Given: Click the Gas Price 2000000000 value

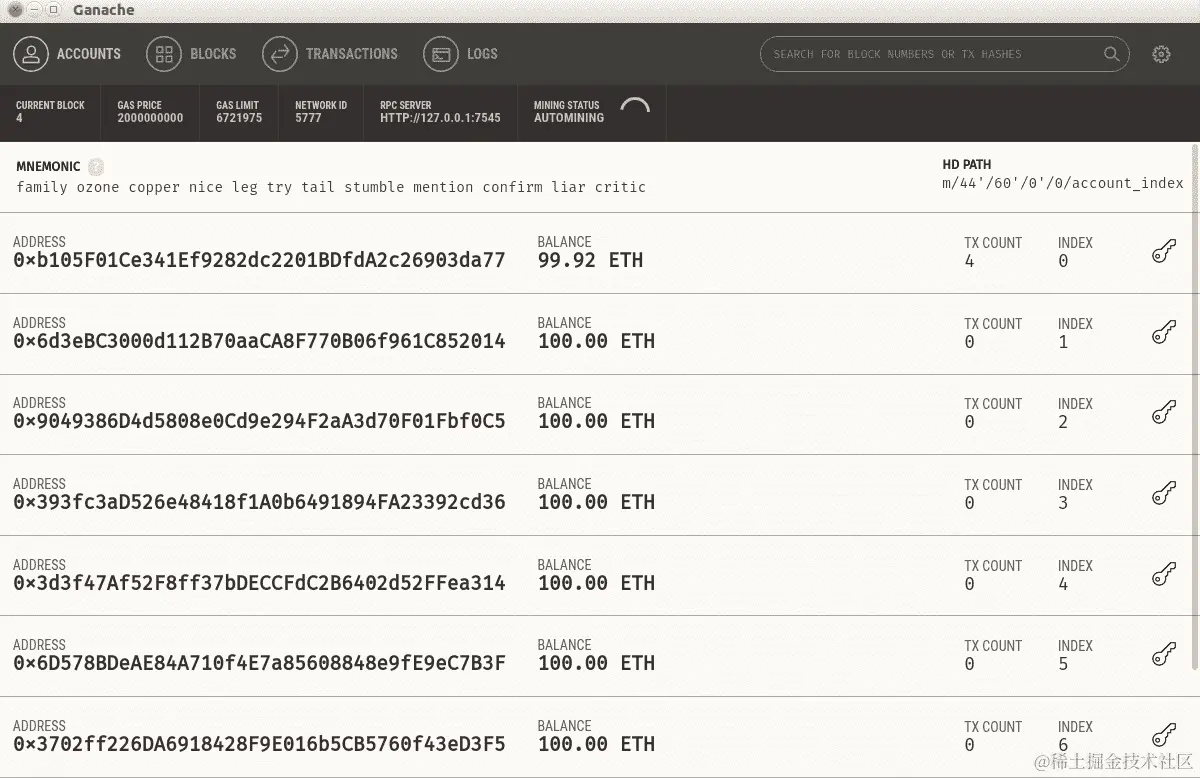Looking at the screenshot, I should (x=150, y=118).
